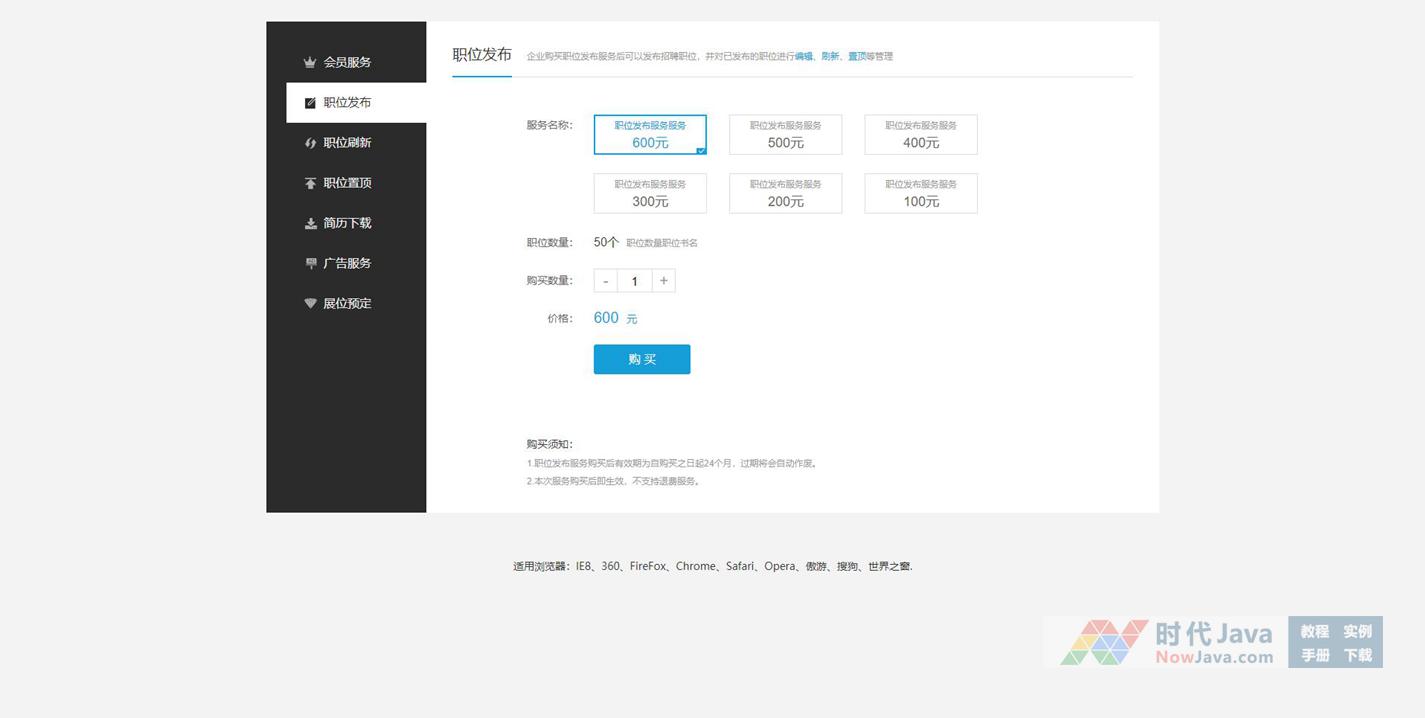The image size is (1425, 718).
Task: Open 简历下载 in the sidebar menu
Action: [347, 223]
